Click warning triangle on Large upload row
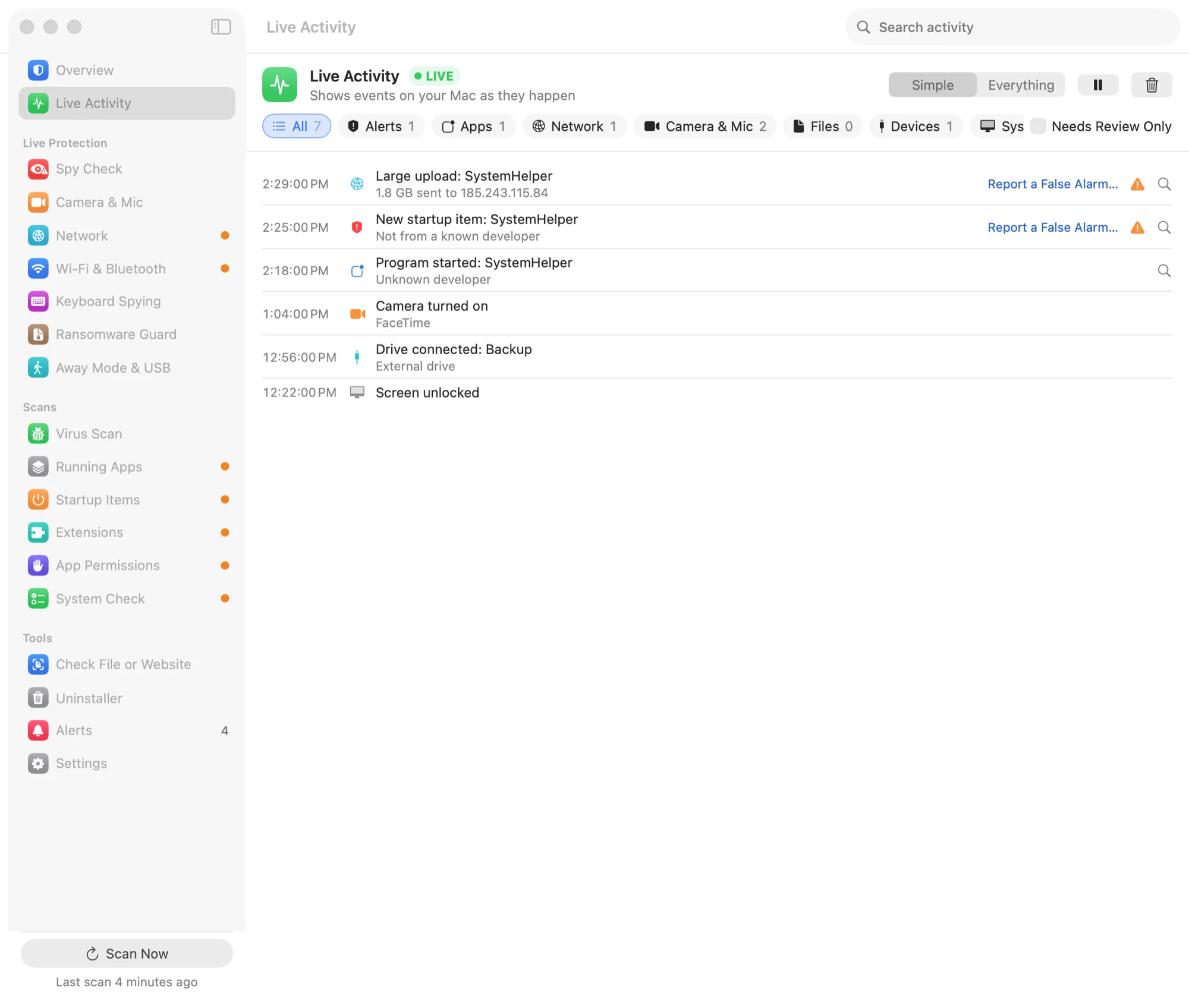The height and width of the screenshot is (1008, 1189). [1137, 184]
